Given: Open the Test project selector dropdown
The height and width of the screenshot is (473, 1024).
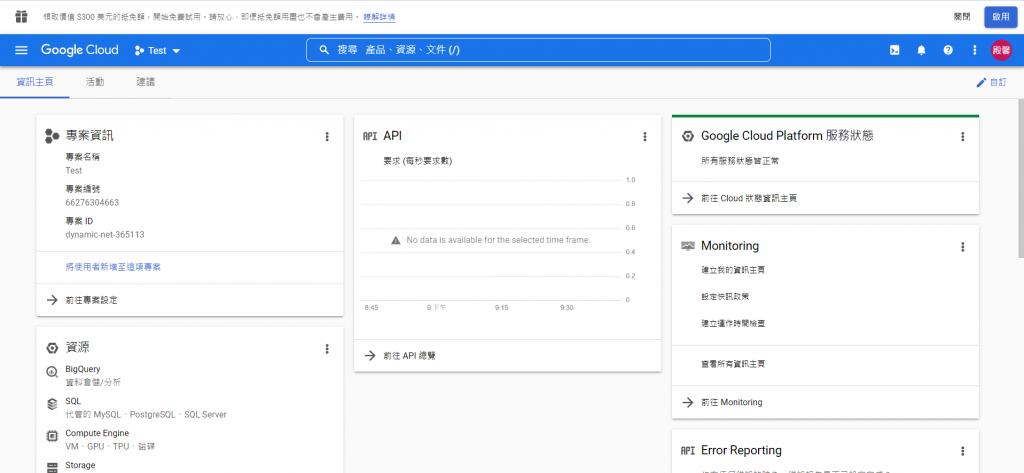Looking at the screenshot, I should point(157,50).
